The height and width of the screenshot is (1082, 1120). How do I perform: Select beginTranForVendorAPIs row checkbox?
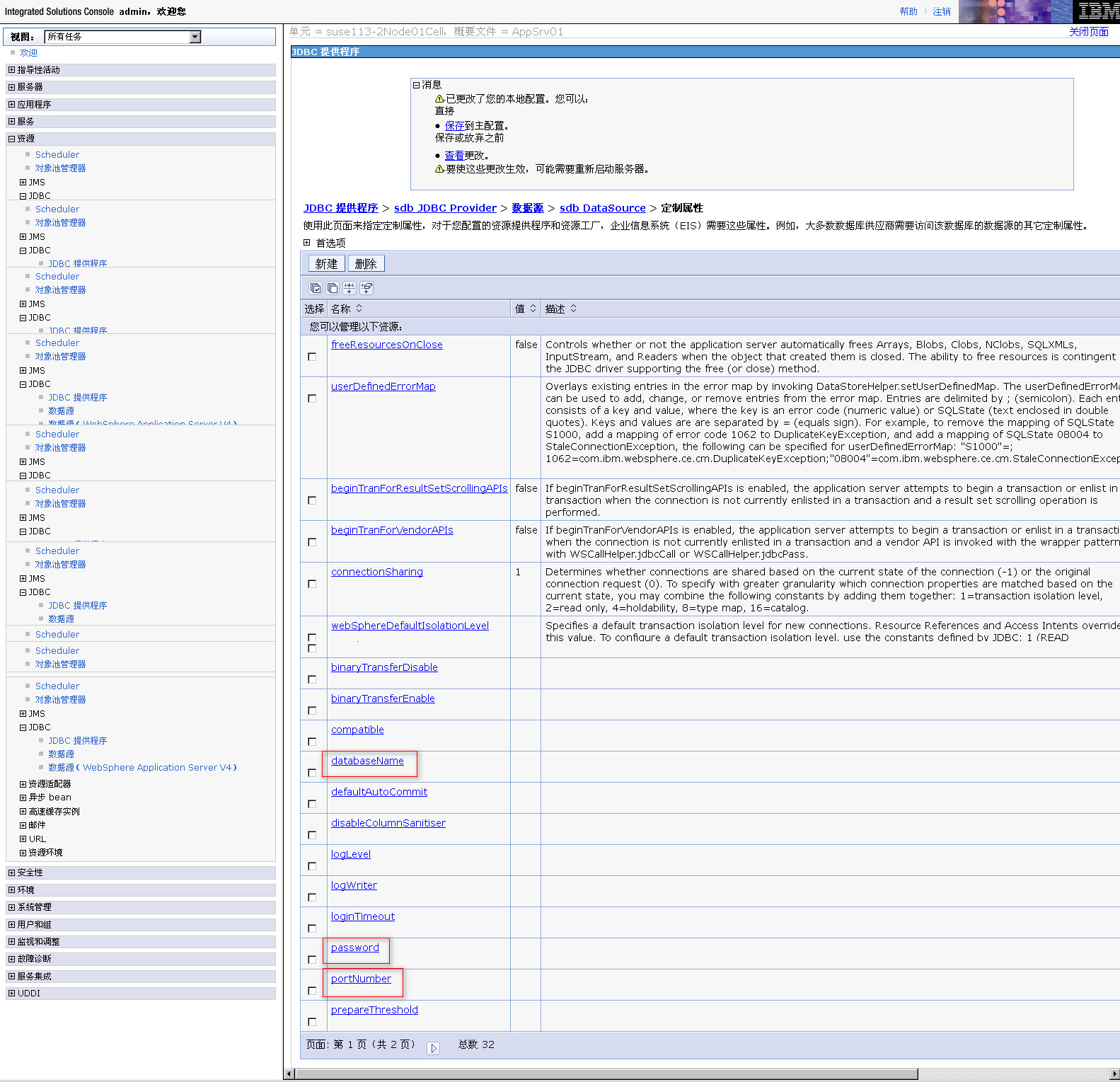coord(312,542)
